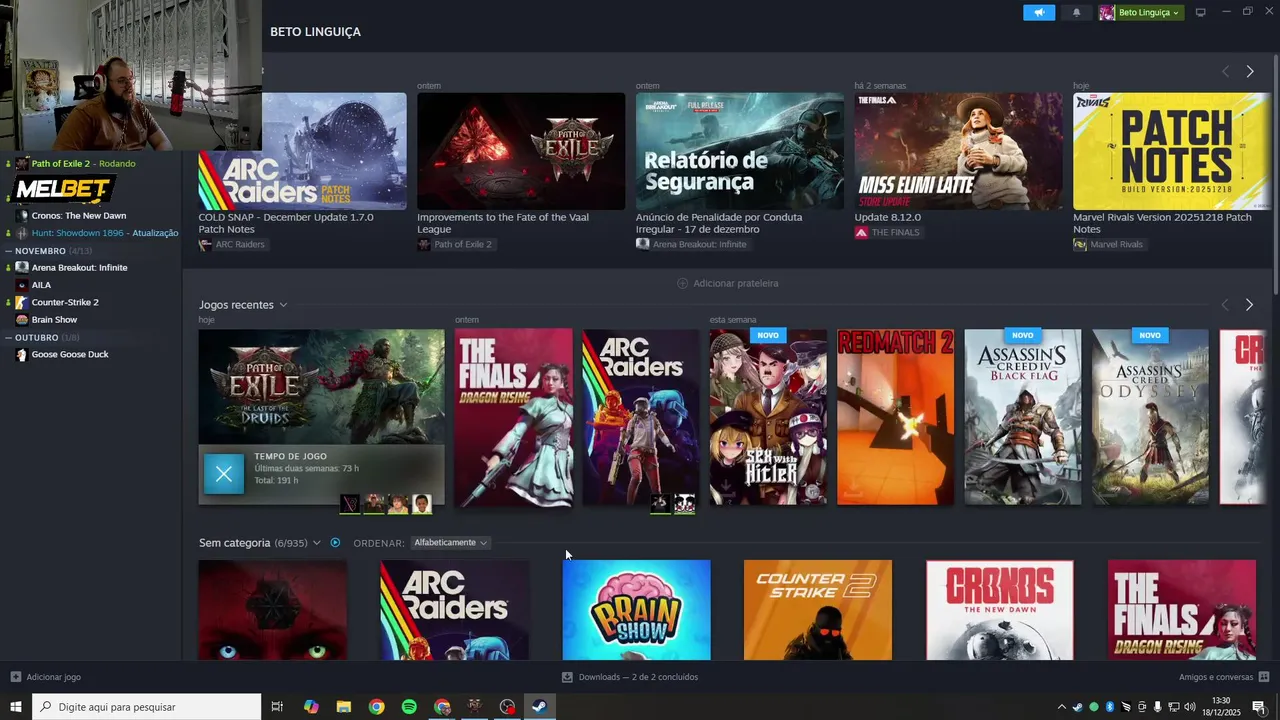1280x720 pixels.
Task: Click the ARC Raiders news source icon
Action: [205, 244]
